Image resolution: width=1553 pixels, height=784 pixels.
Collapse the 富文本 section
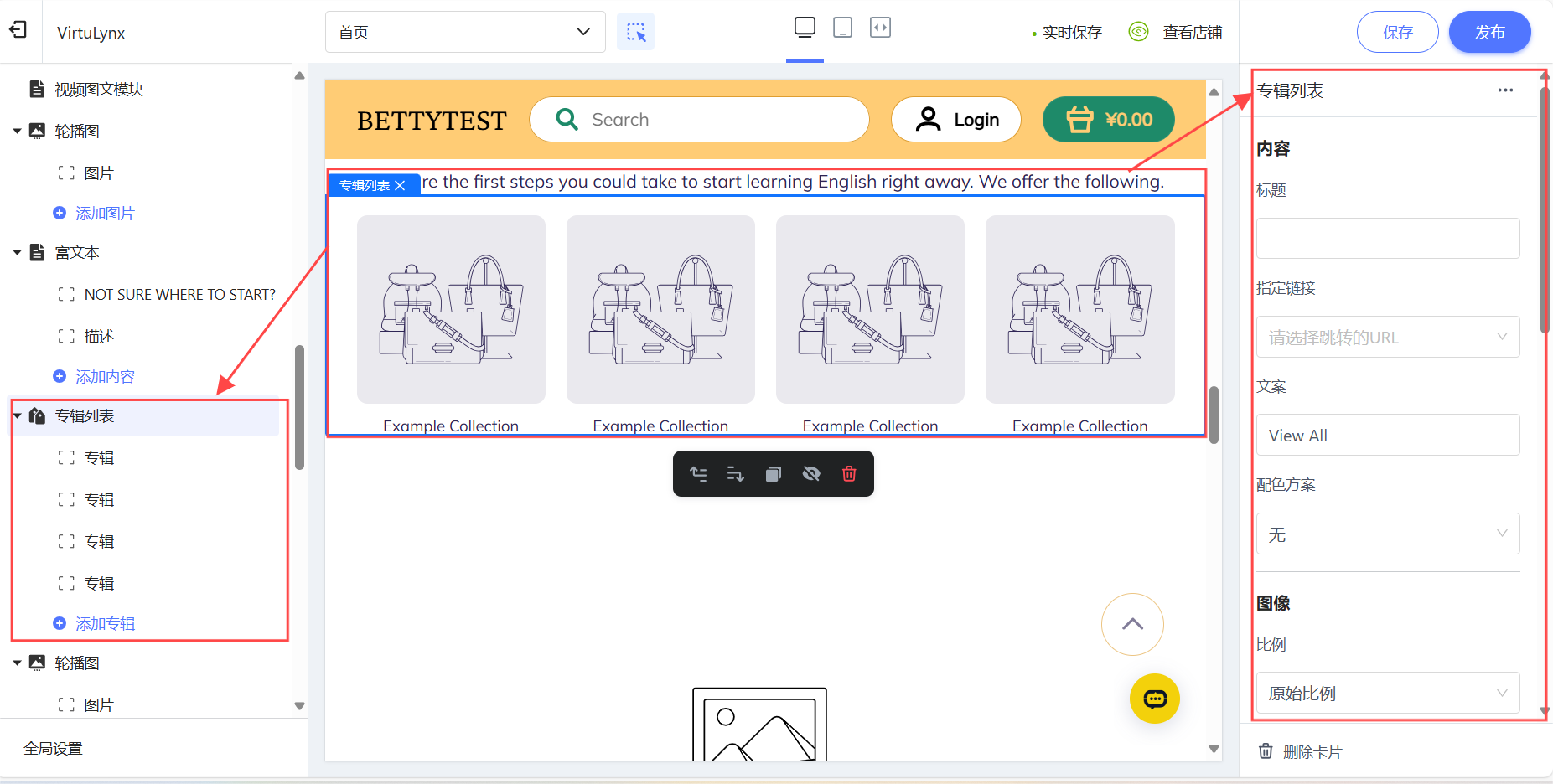pos(17,253)
